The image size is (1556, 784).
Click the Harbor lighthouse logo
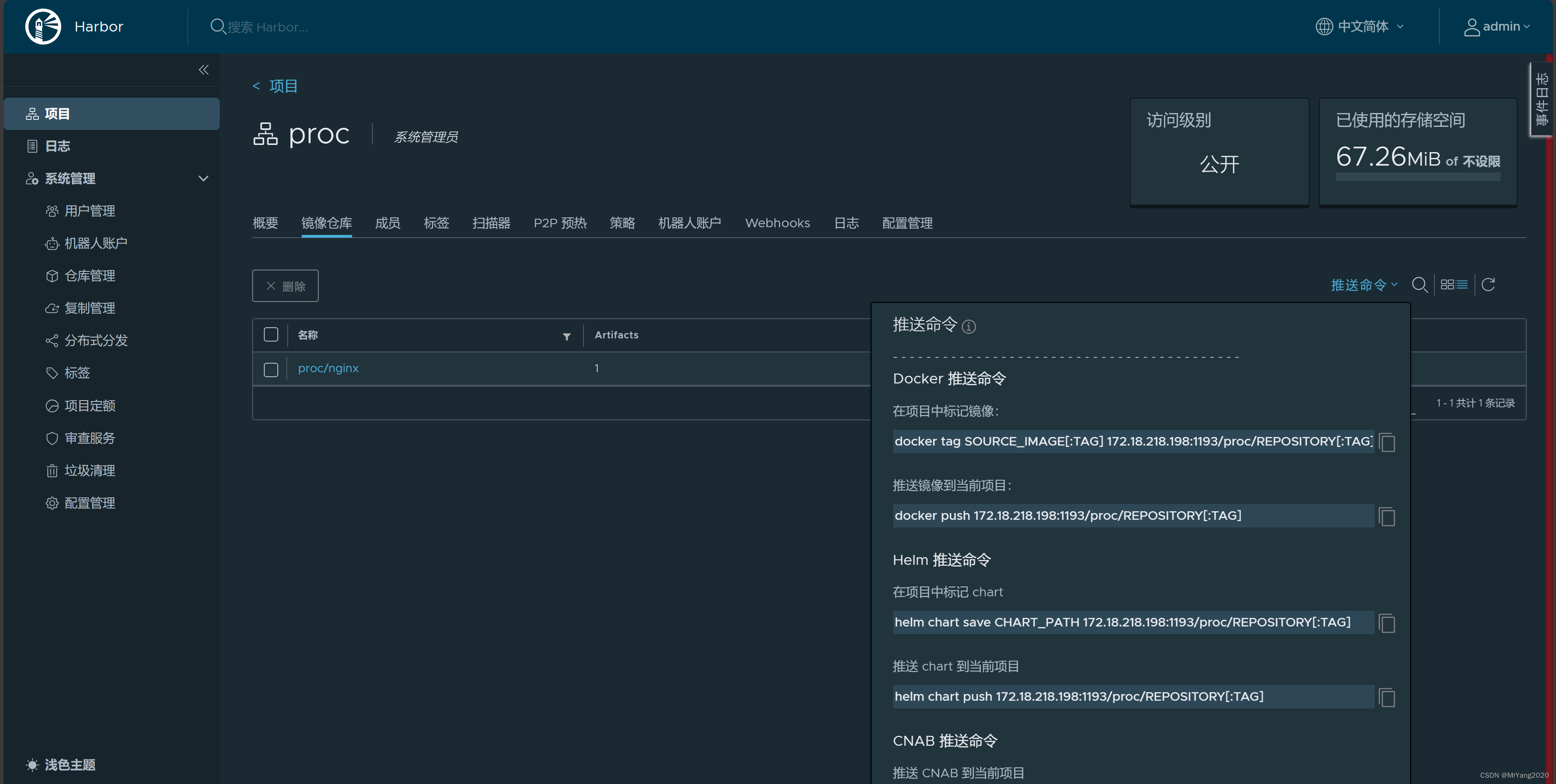pos(42,26)
